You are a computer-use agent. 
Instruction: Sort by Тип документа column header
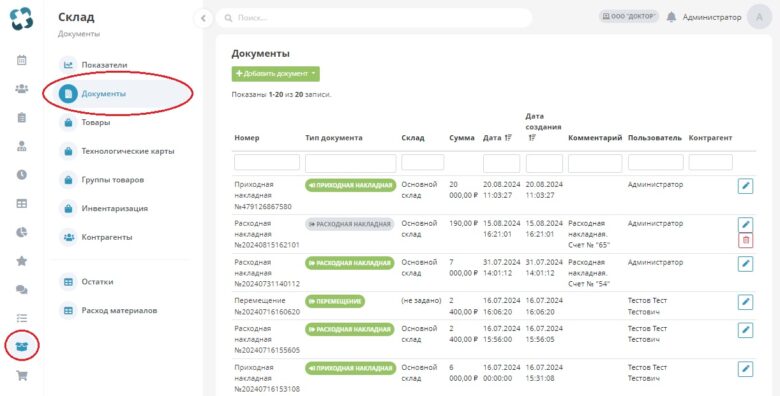click(x=334, y=138)
